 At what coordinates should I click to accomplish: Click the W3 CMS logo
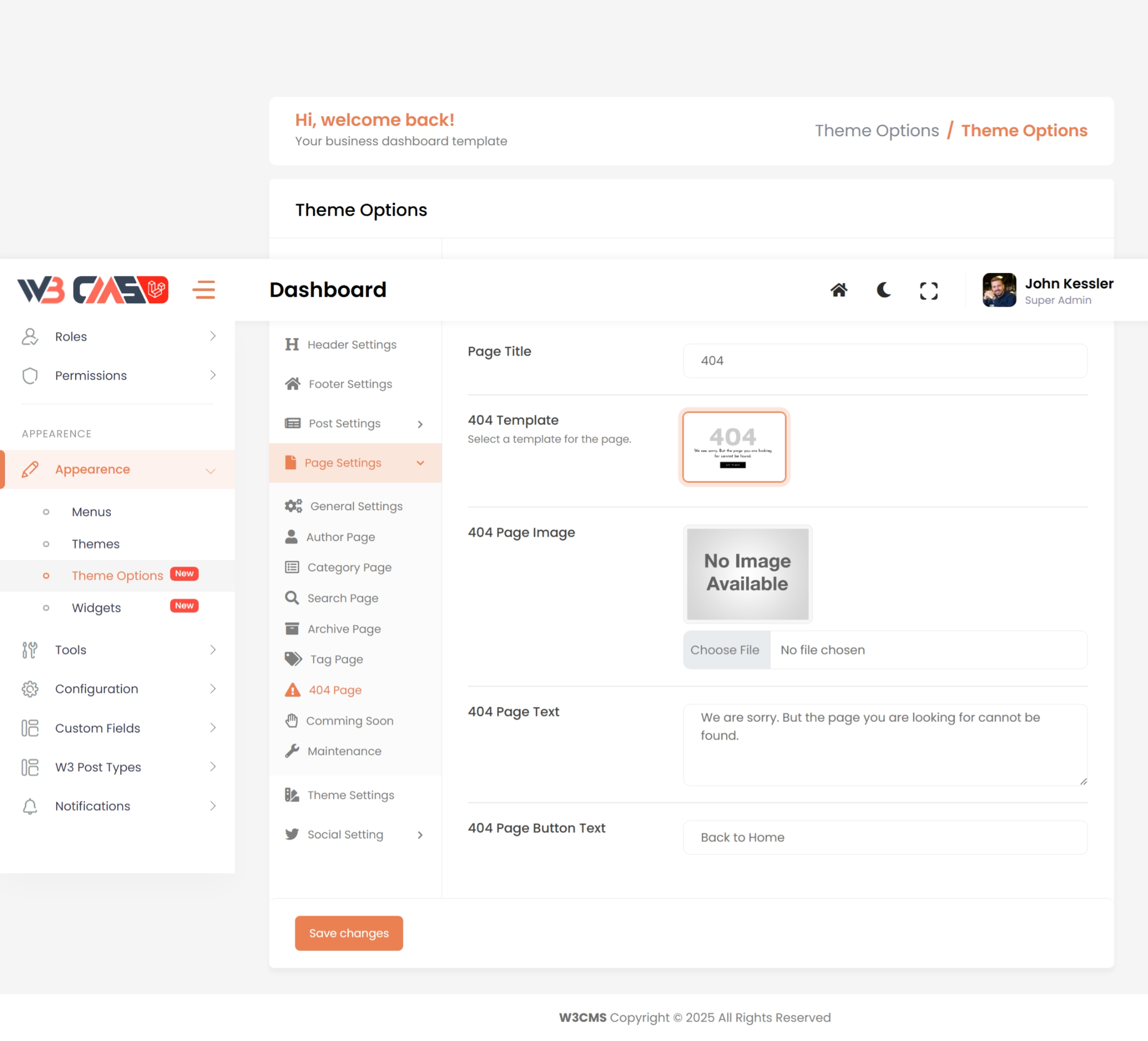point(93,289)
